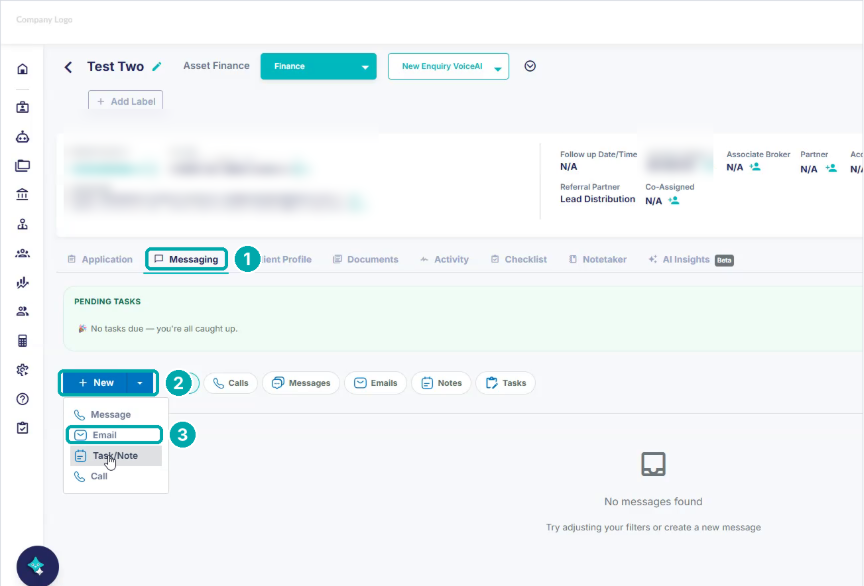Image resolution: width=864 pixels, height=586 pixels.
Task: Switch to the Application tab
Action: (100, 259)
